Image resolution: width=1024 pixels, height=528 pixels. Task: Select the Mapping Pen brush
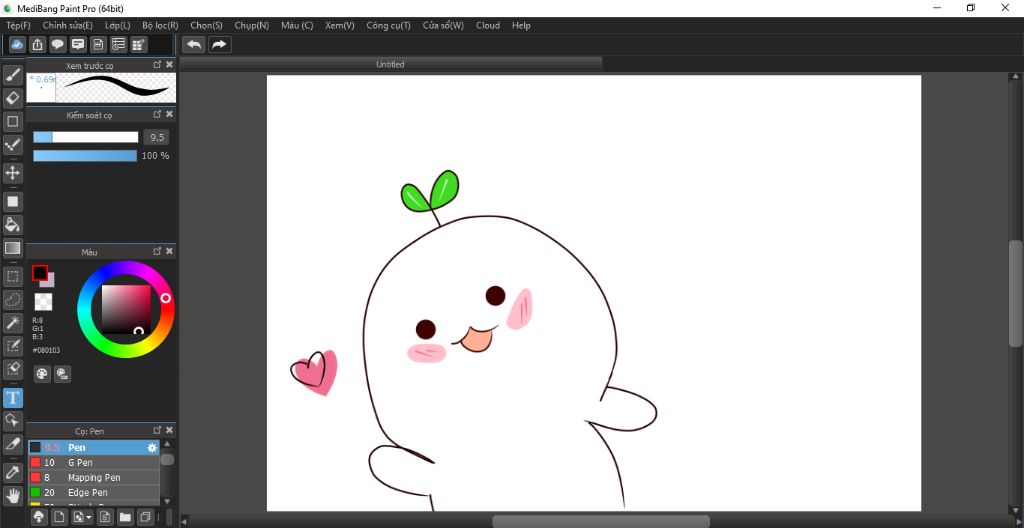click(x=93, y=478)
